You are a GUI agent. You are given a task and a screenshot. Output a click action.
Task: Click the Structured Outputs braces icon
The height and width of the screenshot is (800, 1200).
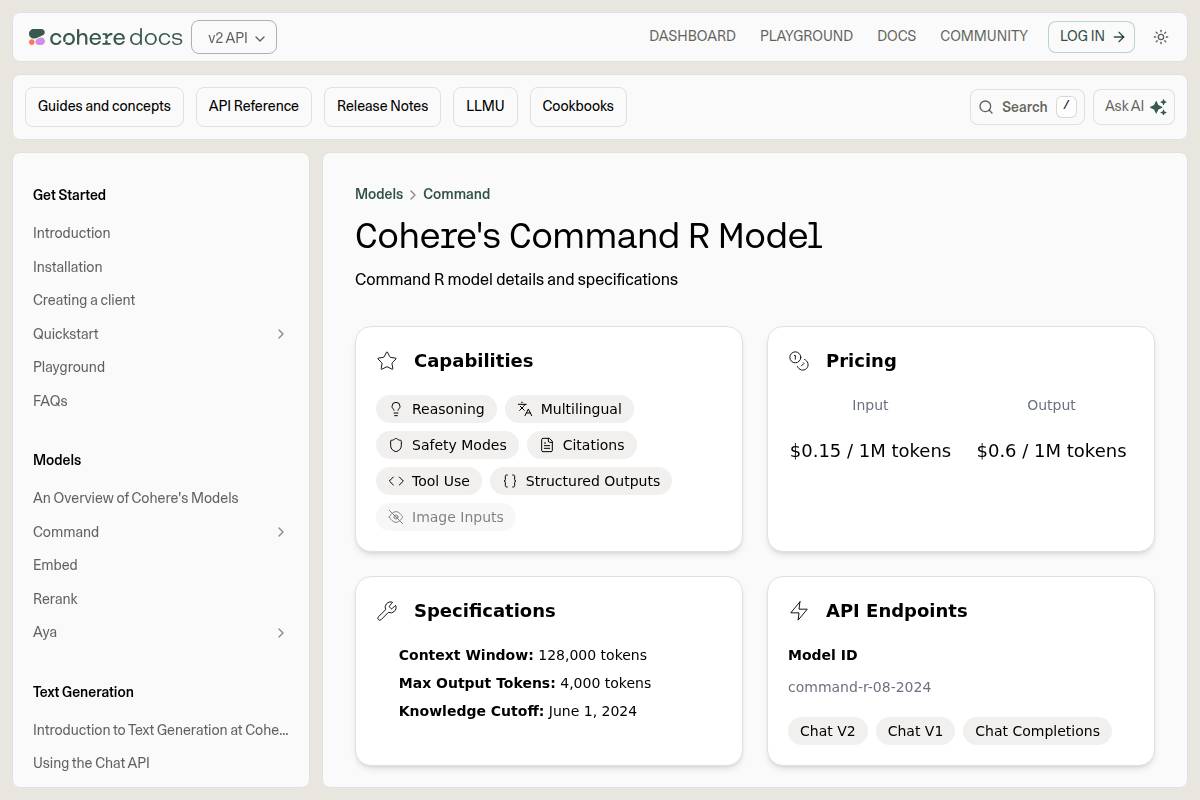click(x=511, y=481)
